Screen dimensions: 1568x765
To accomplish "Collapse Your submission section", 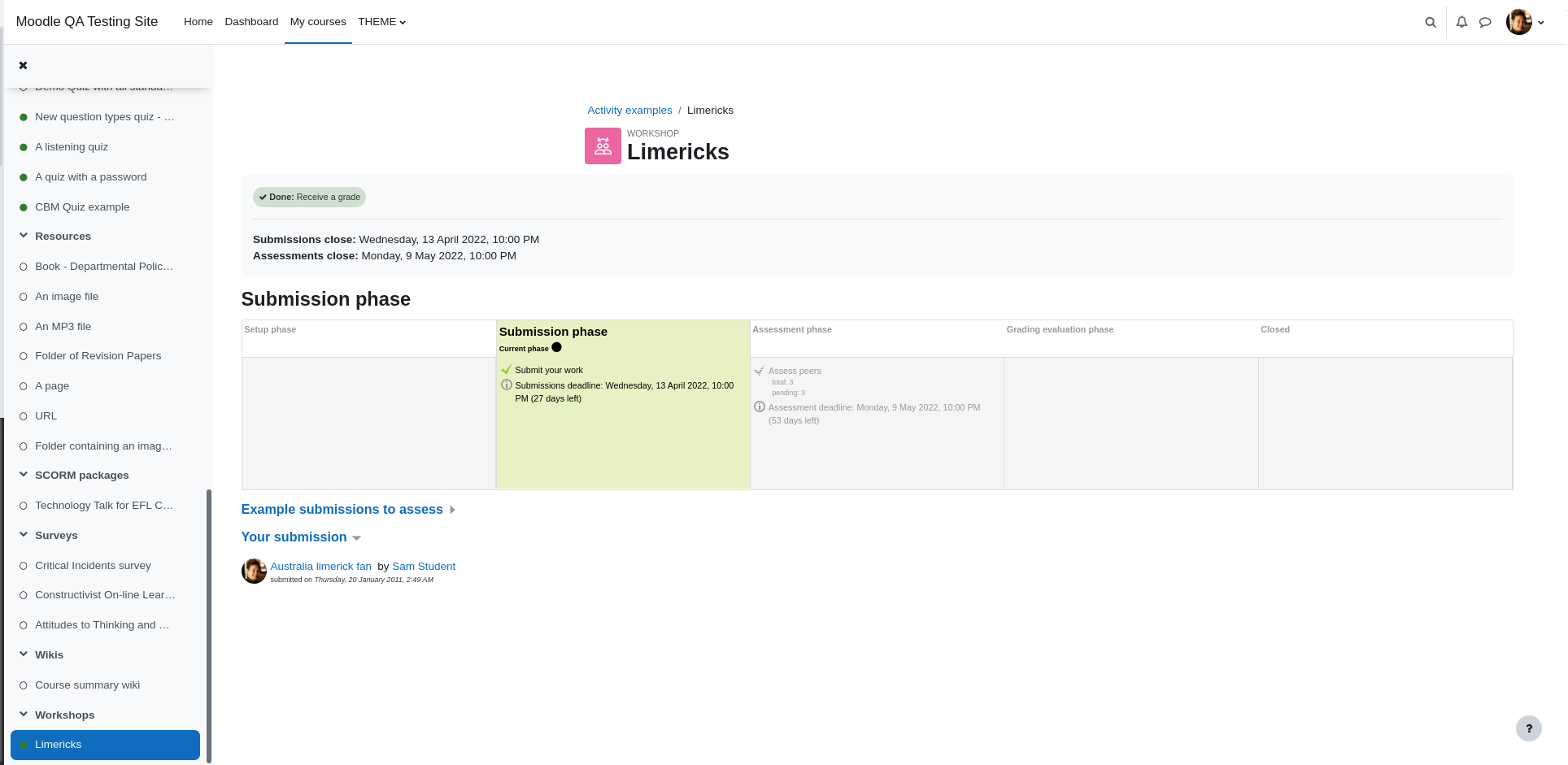I will 301,537.
